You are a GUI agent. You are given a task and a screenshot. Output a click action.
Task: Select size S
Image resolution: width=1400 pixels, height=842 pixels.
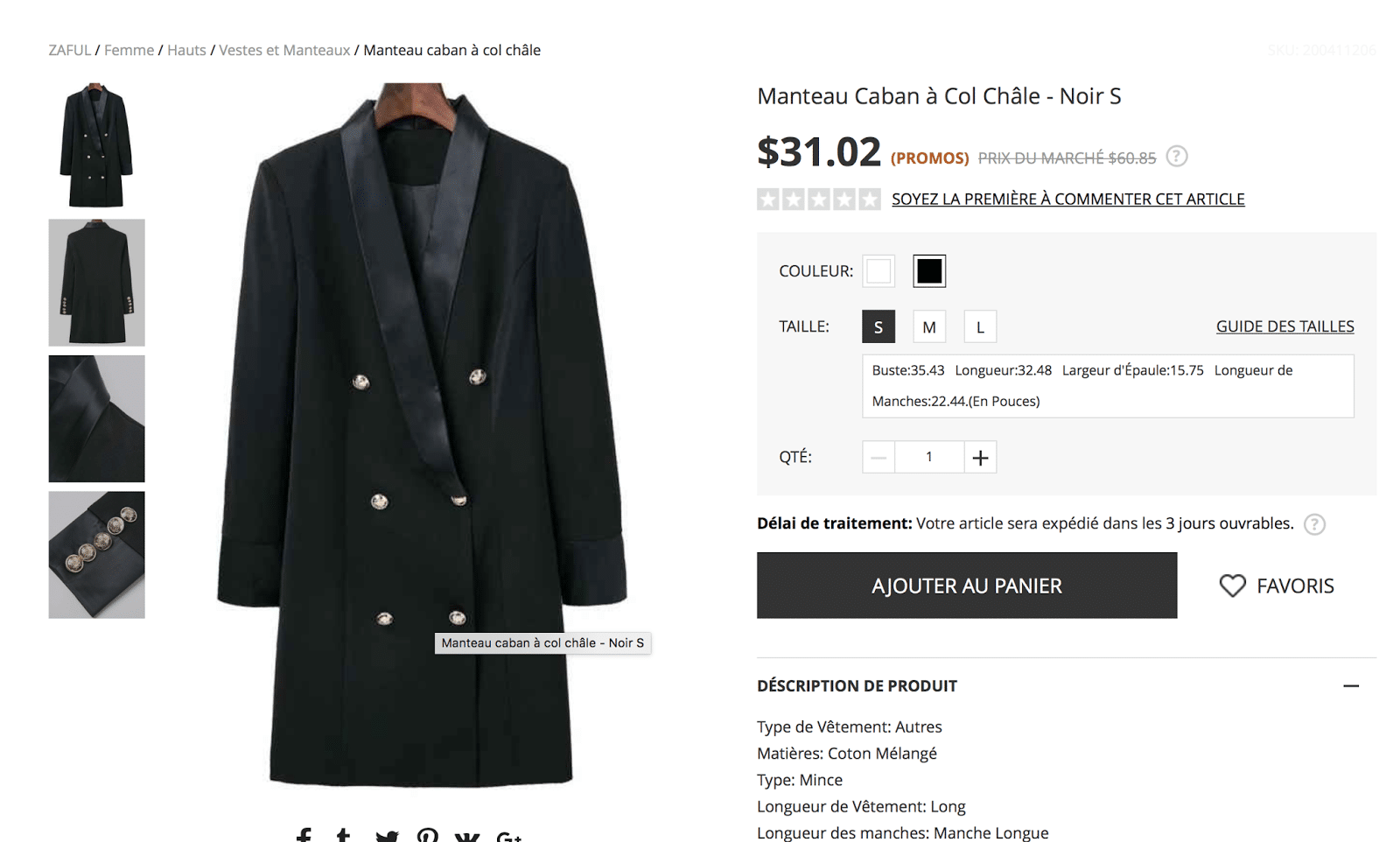878,326
